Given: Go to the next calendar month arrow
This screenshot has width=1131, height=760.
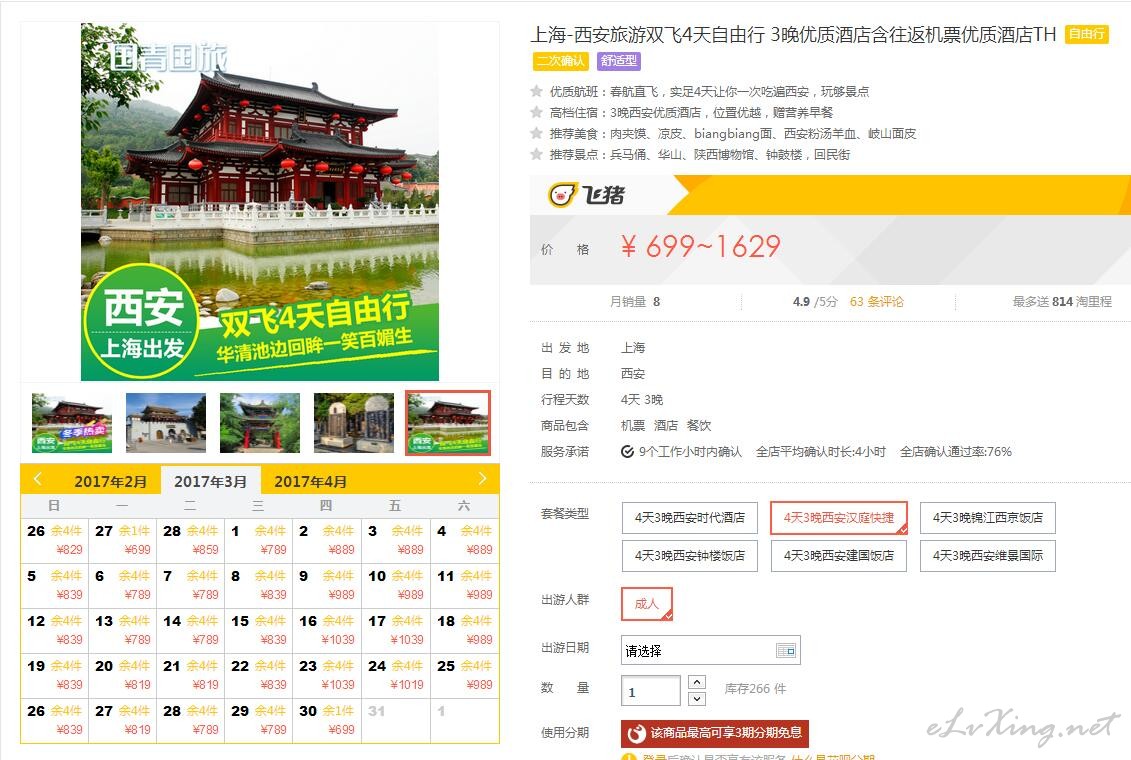Looking at the screenshot, I should point(483,479).
